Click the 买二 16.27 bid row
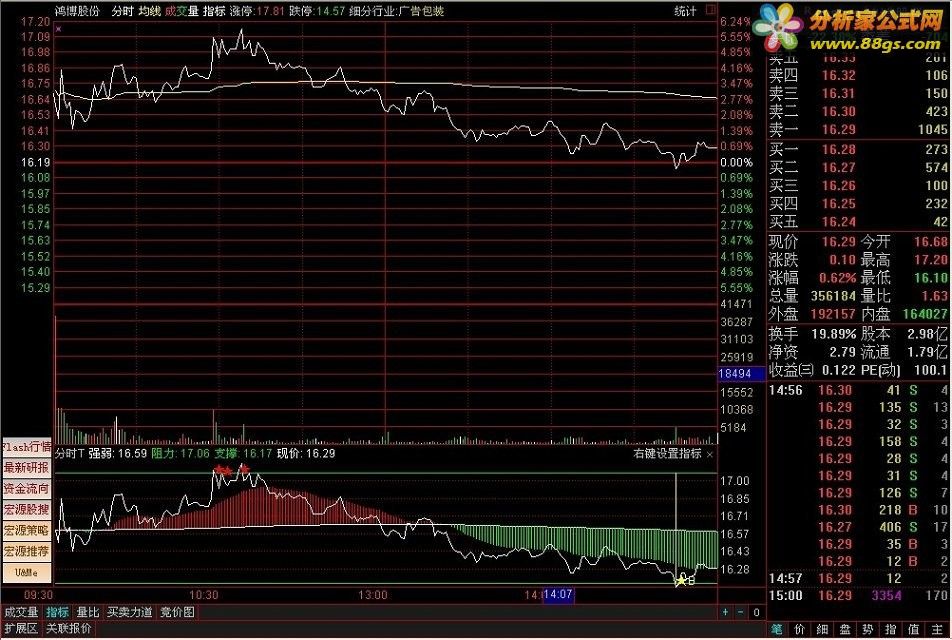 tap(858, 168)
